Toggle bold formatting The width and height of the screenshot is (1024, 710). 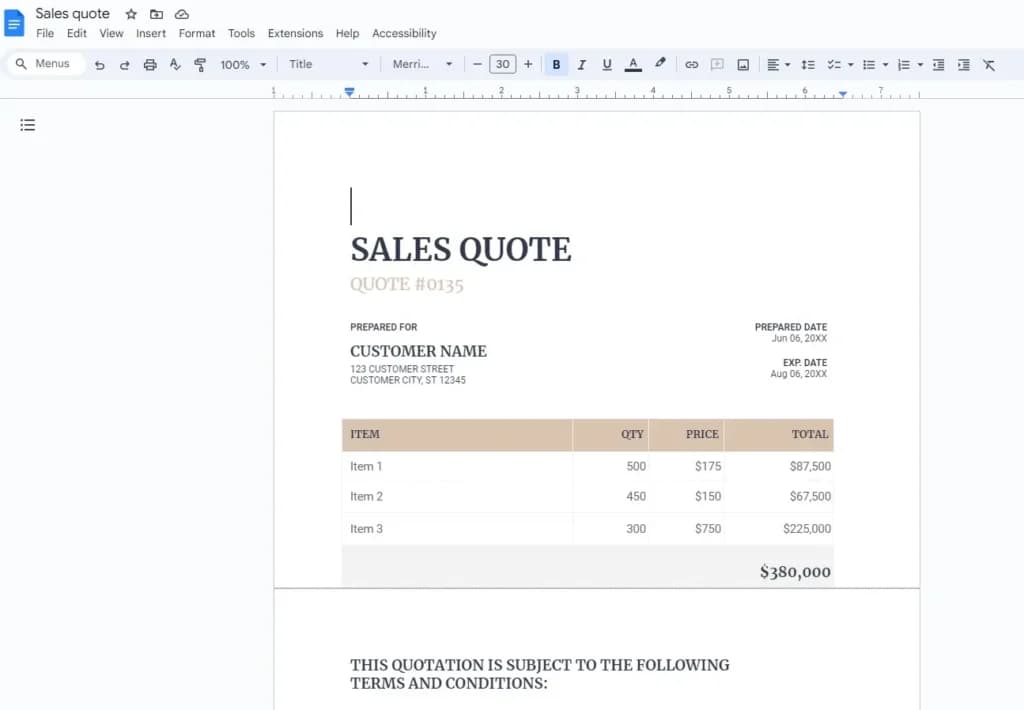[556, 65]
